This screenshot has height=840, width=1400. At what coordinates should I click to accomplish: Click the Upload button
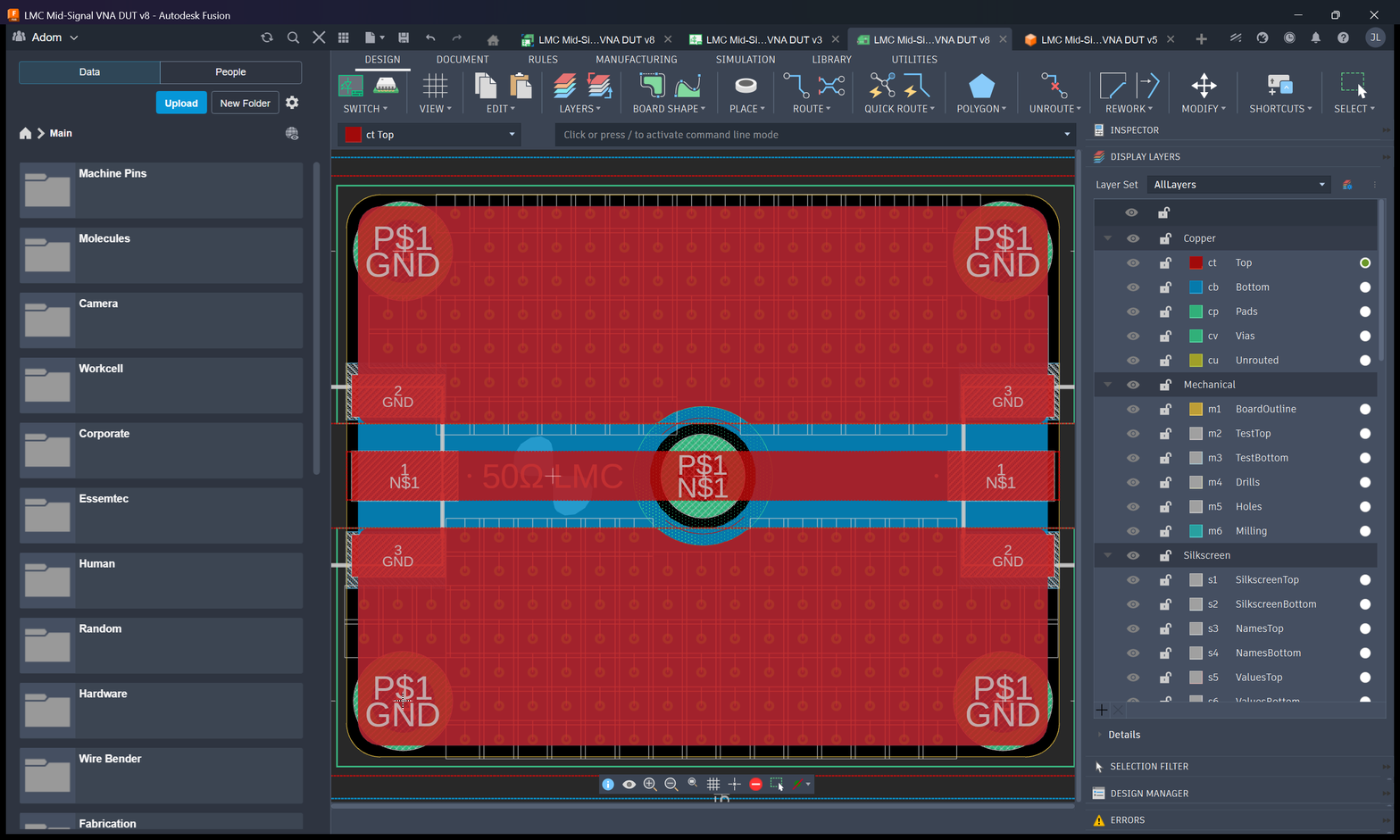181,103
